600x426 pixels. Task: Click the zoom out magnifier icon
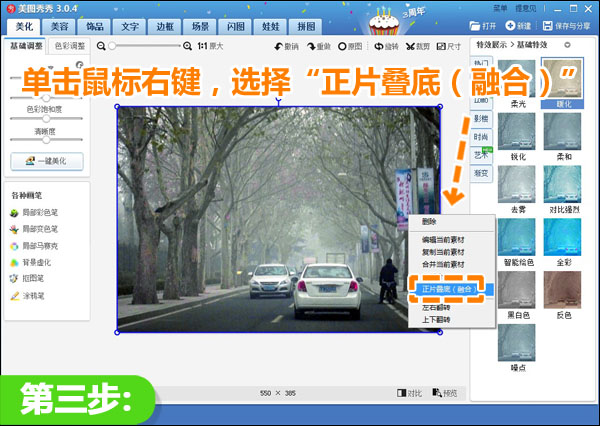coord(101,46)
